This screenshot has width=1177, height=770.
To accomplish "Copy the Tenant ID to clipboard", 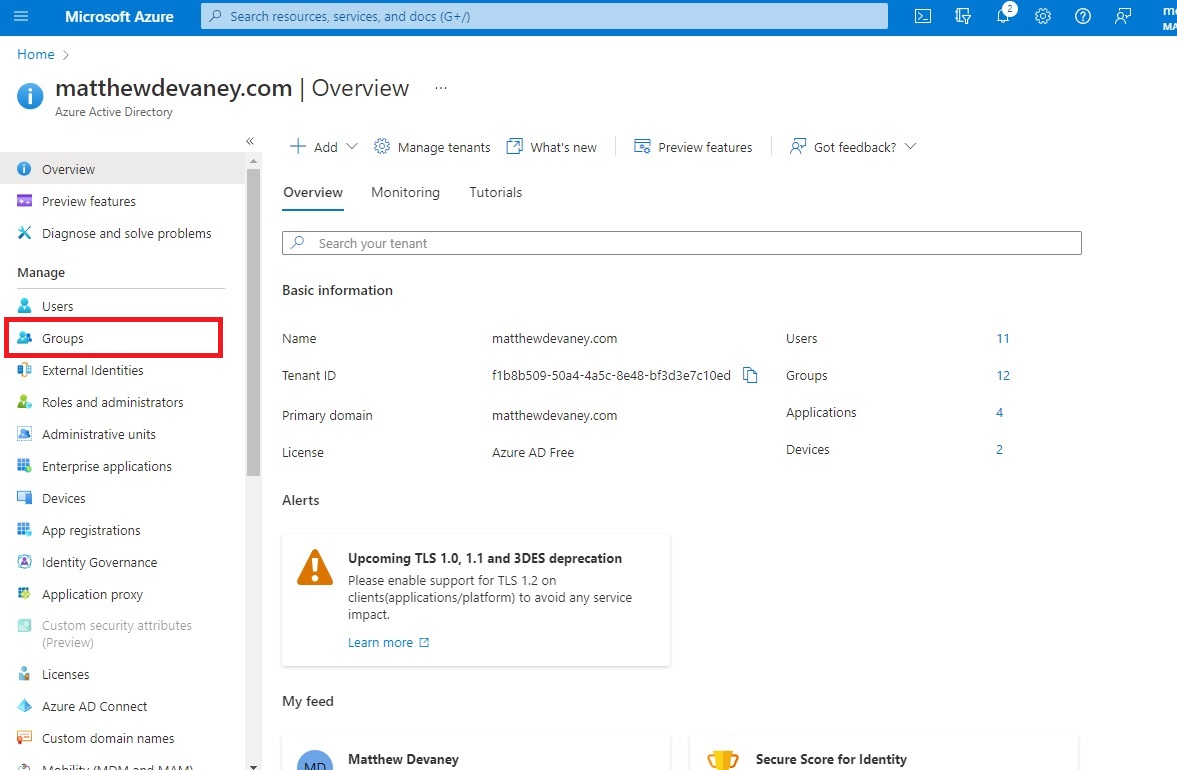I will coord(750,376).
